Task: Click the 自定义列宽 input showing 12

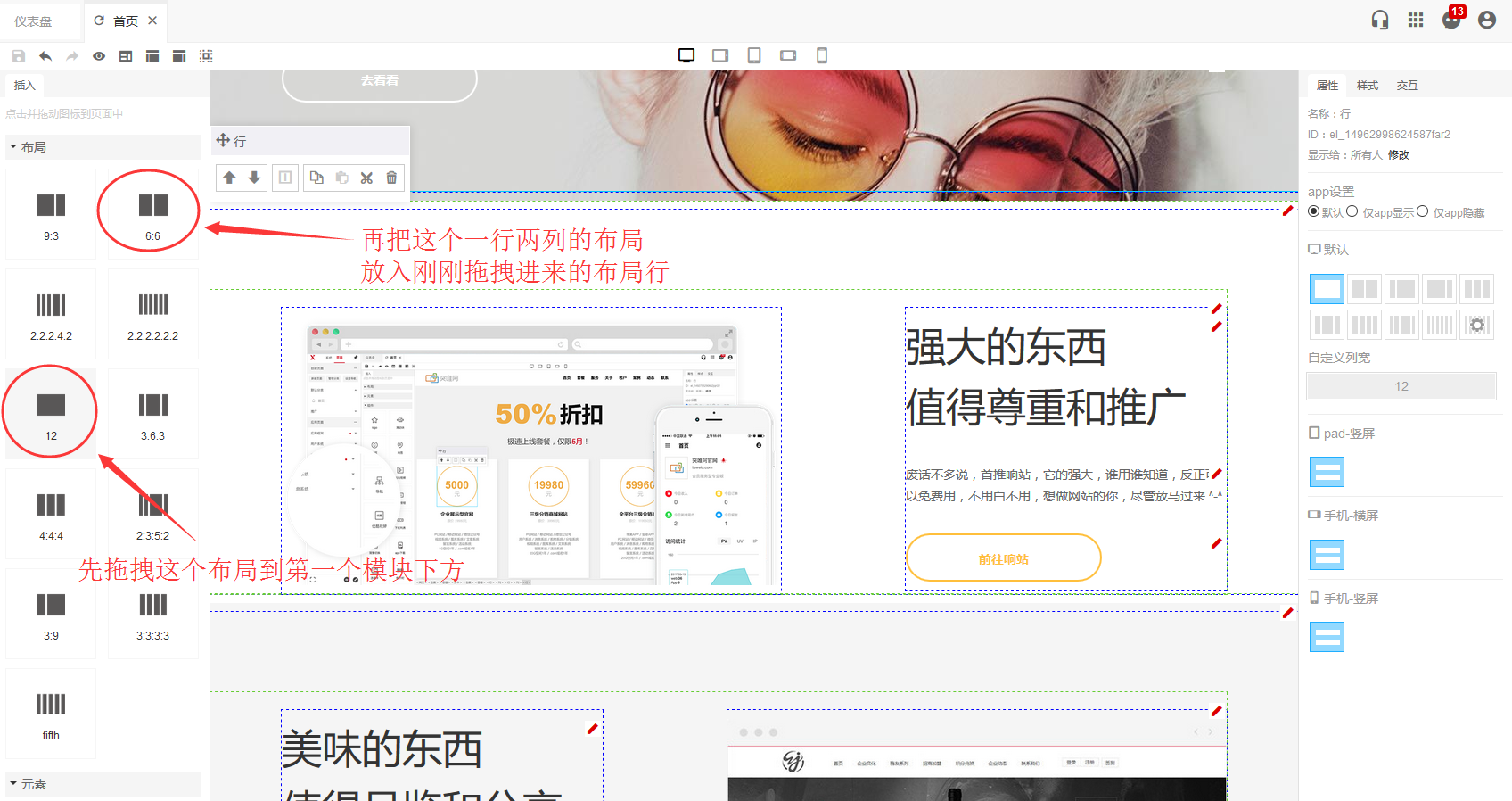Action: click(x=1401, y=386)
